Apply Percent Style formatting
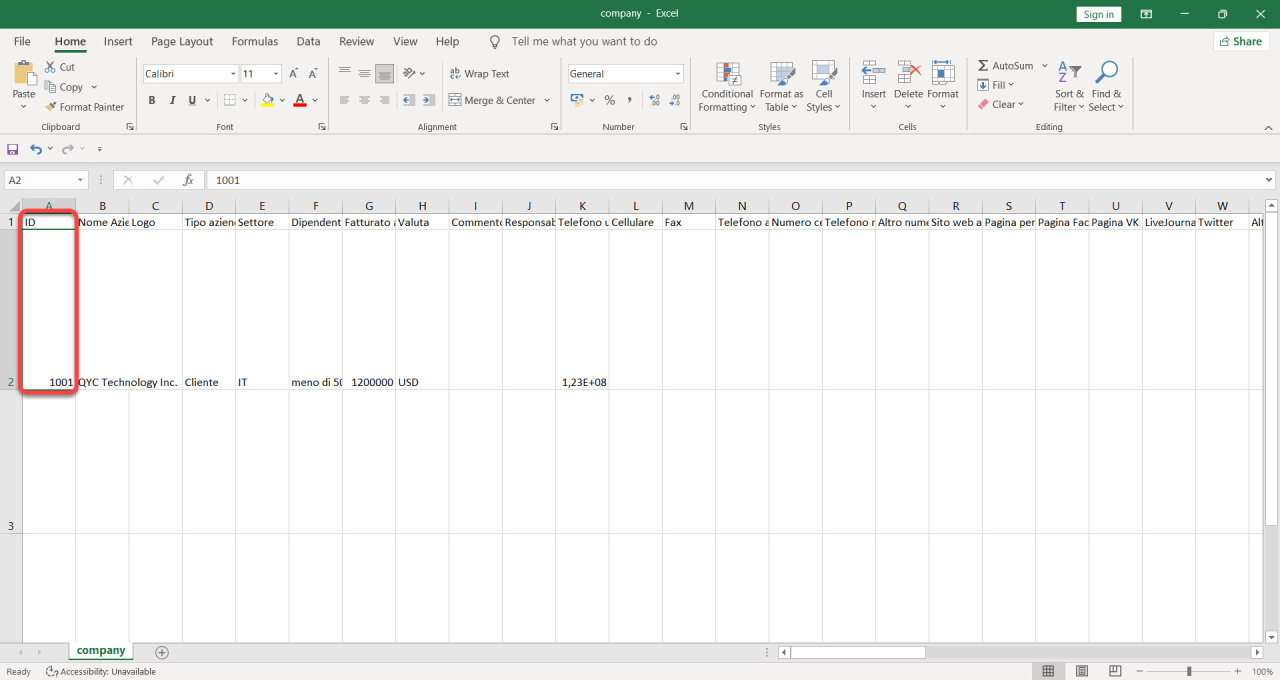Screen dimensions: 1280x680 click(609, 100)
